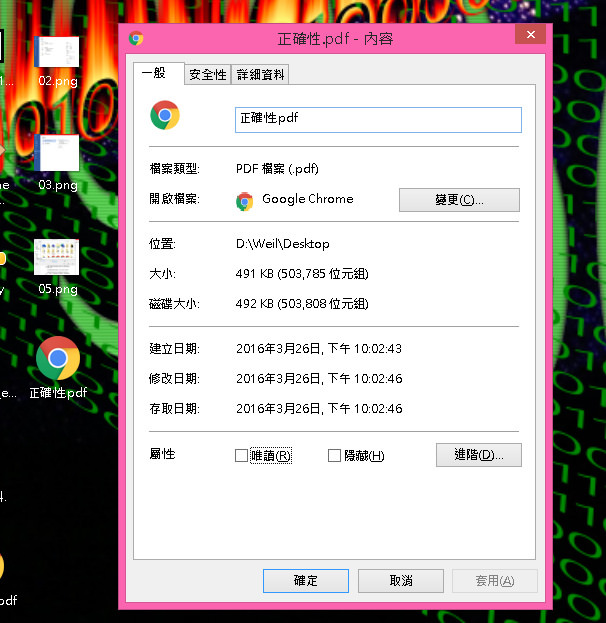Close the 正確性.pdf properties dialog

click(530, 34)
